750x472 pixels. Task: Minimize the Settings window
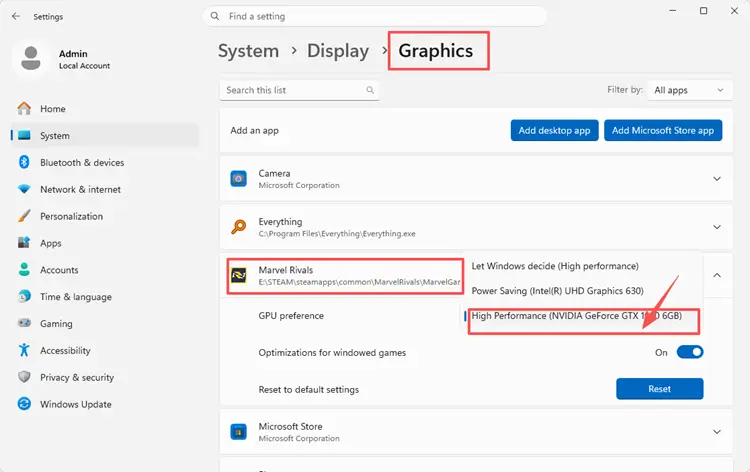(673, 11)
